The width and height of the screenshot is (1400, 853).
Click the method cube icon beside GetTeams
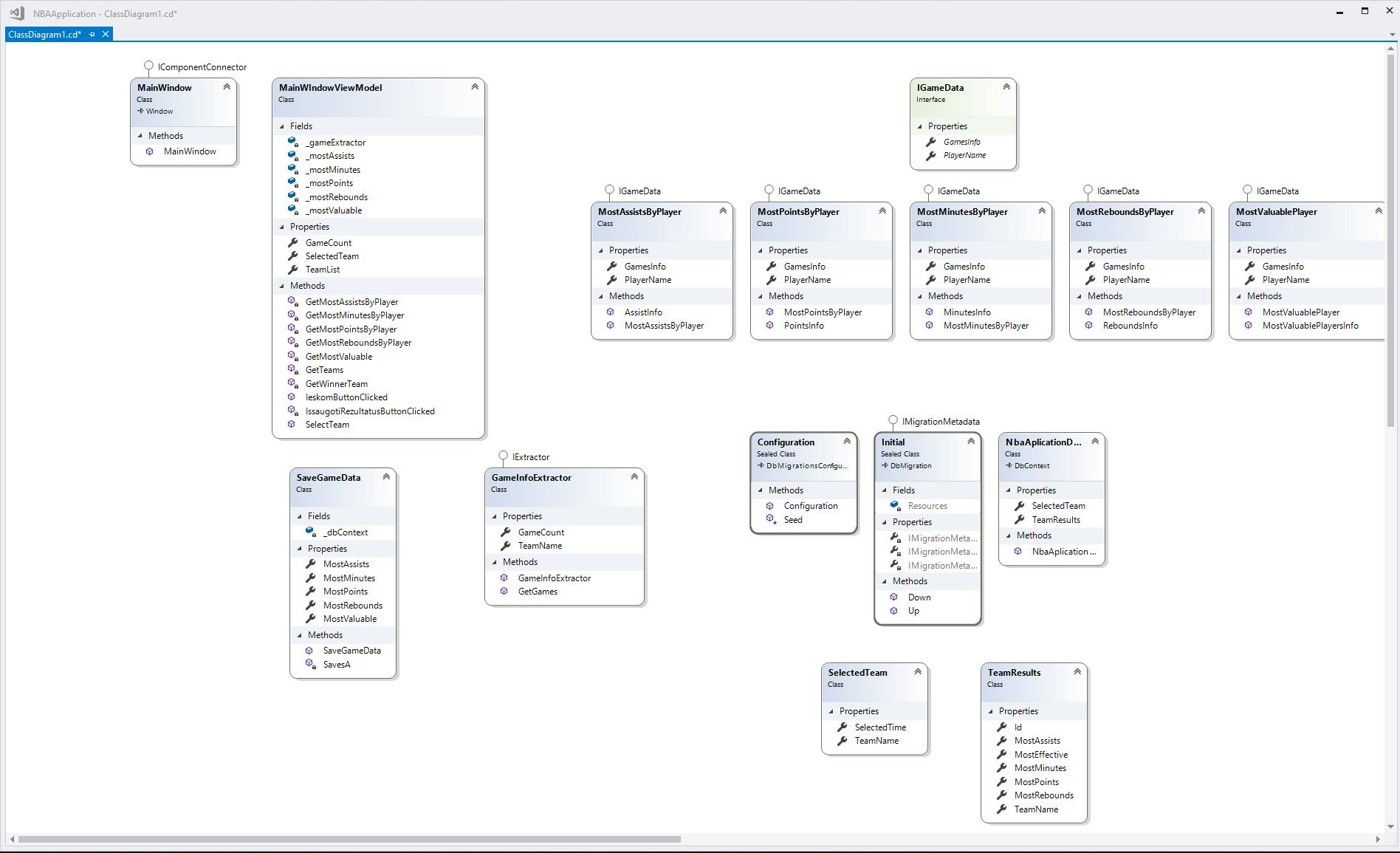292,370
